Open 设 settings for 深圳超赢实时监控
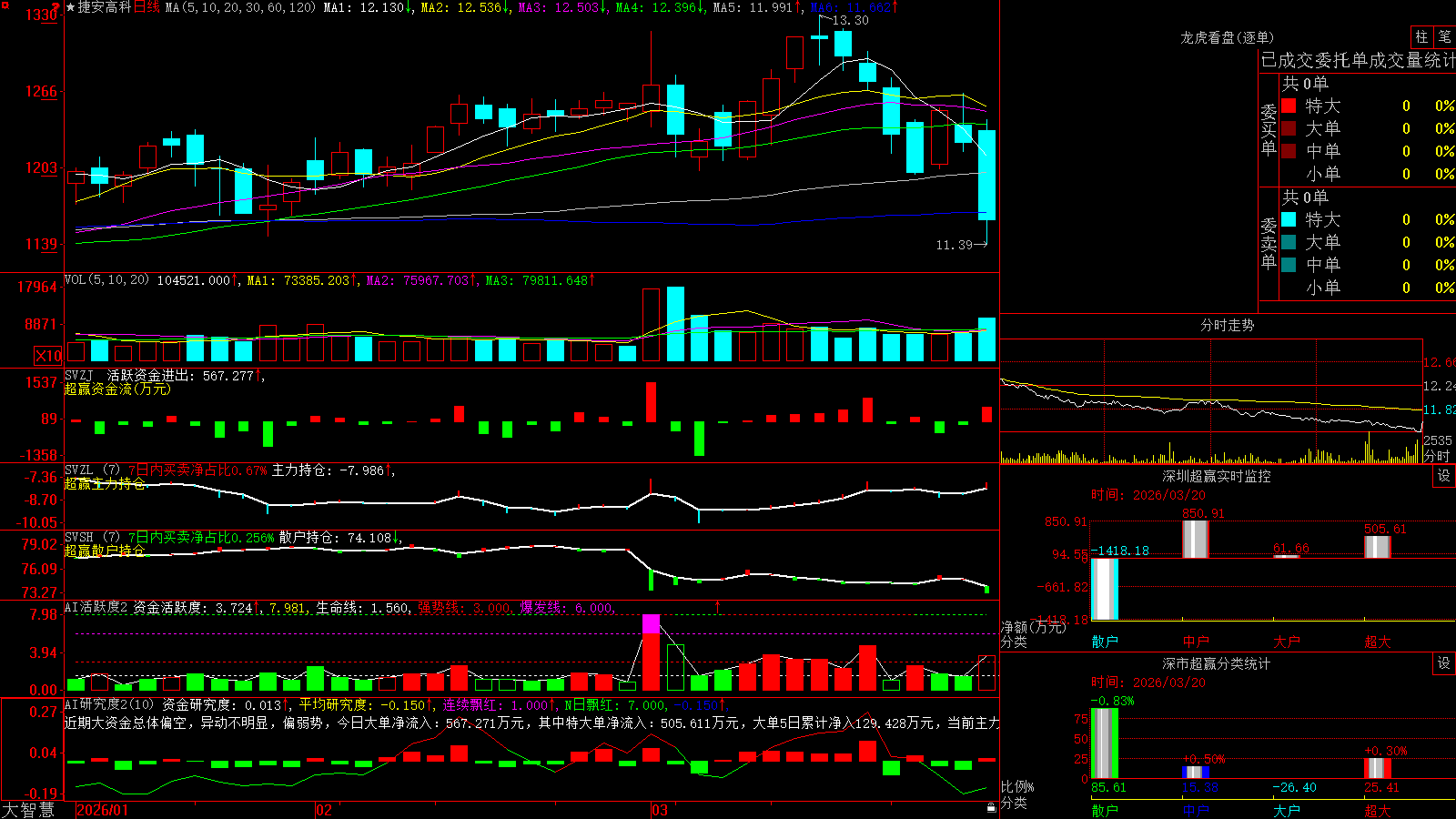1456x819 pixels. click(x=1444, y=476)
